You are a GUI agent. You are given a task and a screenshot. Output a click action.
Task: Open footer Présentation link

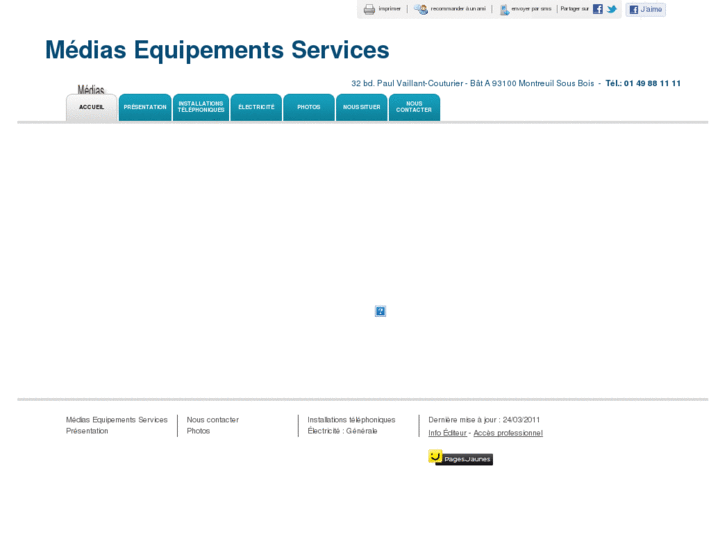pyautogui.click(x=87, y=431)
